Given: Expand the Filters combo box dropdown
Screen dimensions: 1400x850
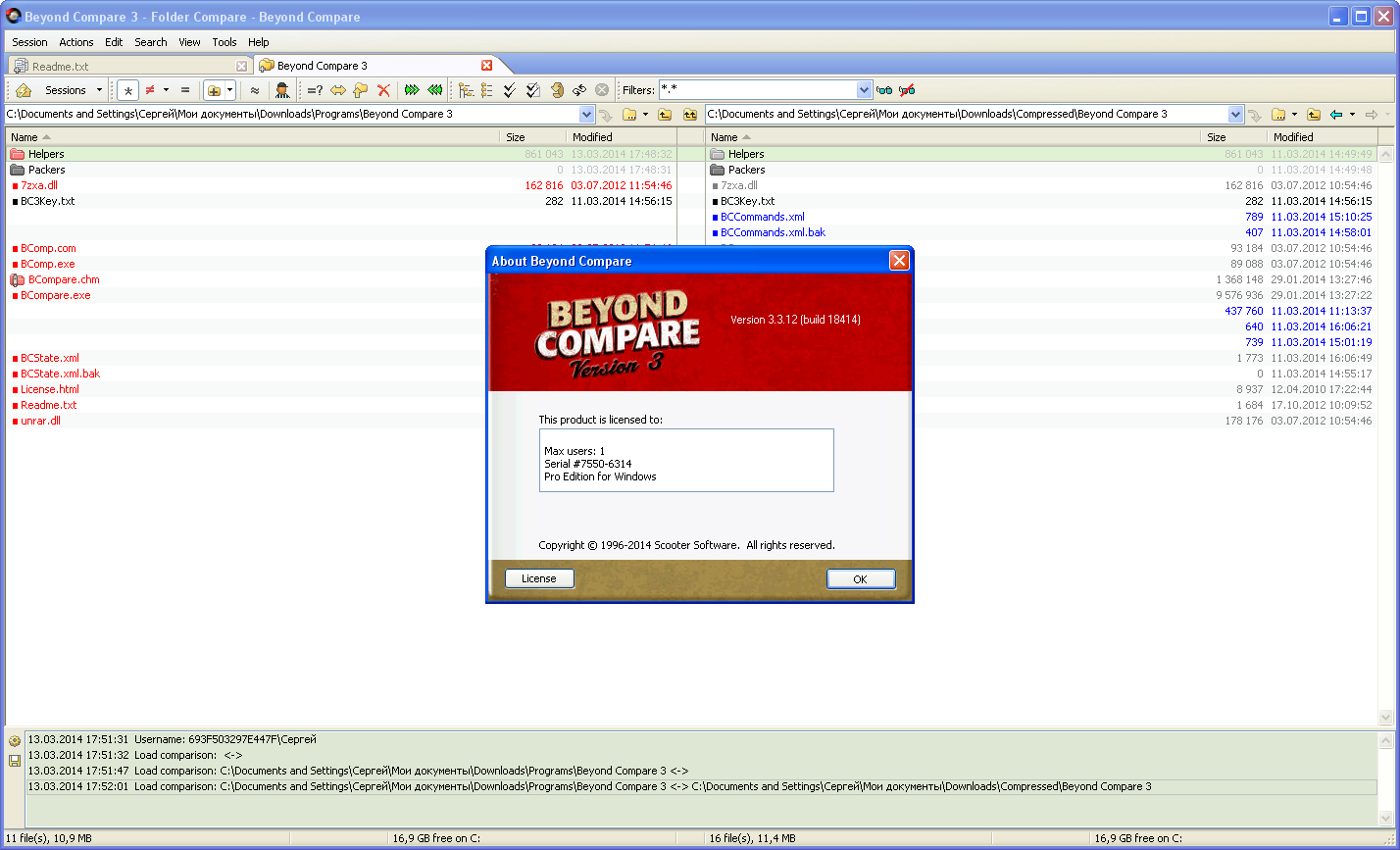Looking at the screenshot, I should (864, 90).
